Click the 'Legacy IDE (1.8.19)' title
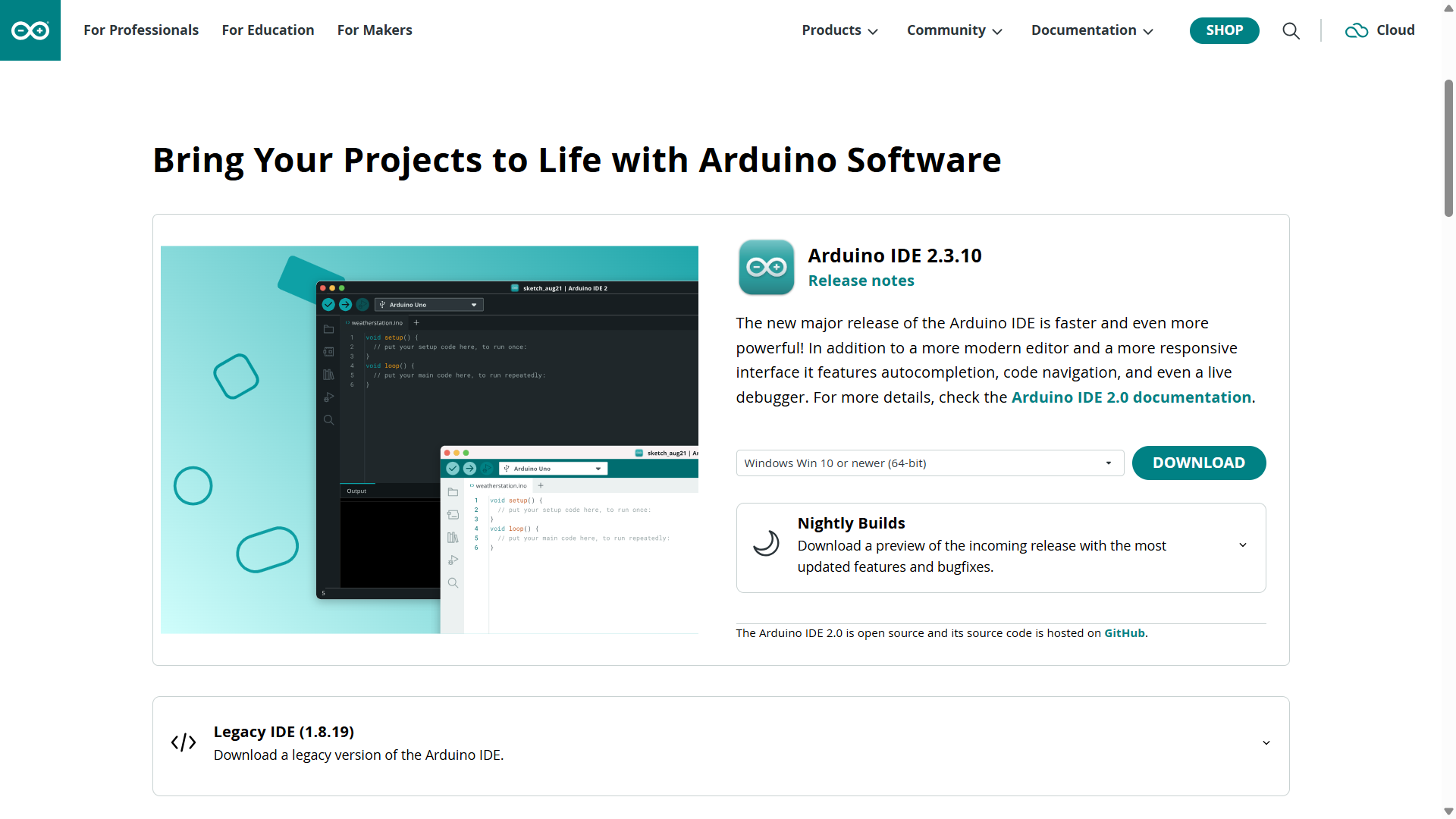 [x=284, y=732]
